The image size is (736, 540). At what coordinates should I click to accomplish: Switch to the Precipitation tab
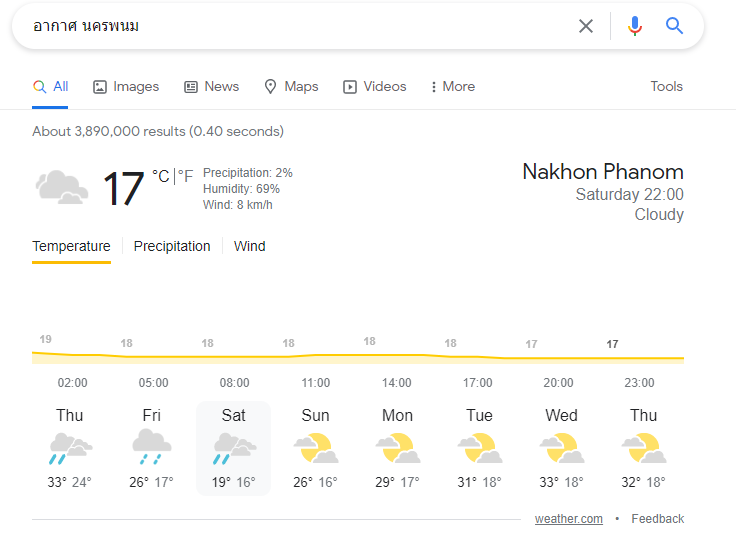(172, 246)
